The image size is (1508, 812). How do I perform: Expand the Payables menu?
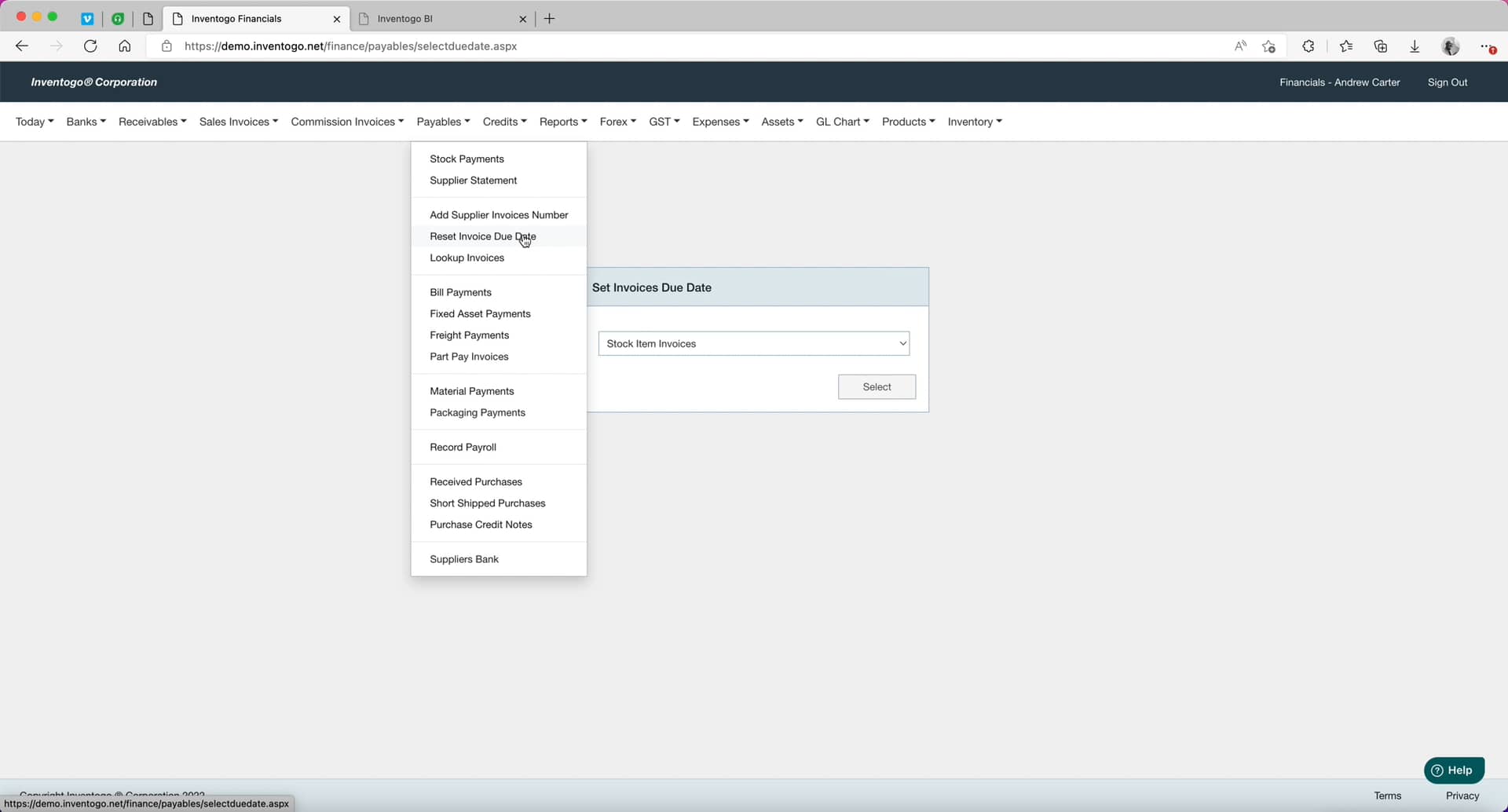[x=443, y=121]
